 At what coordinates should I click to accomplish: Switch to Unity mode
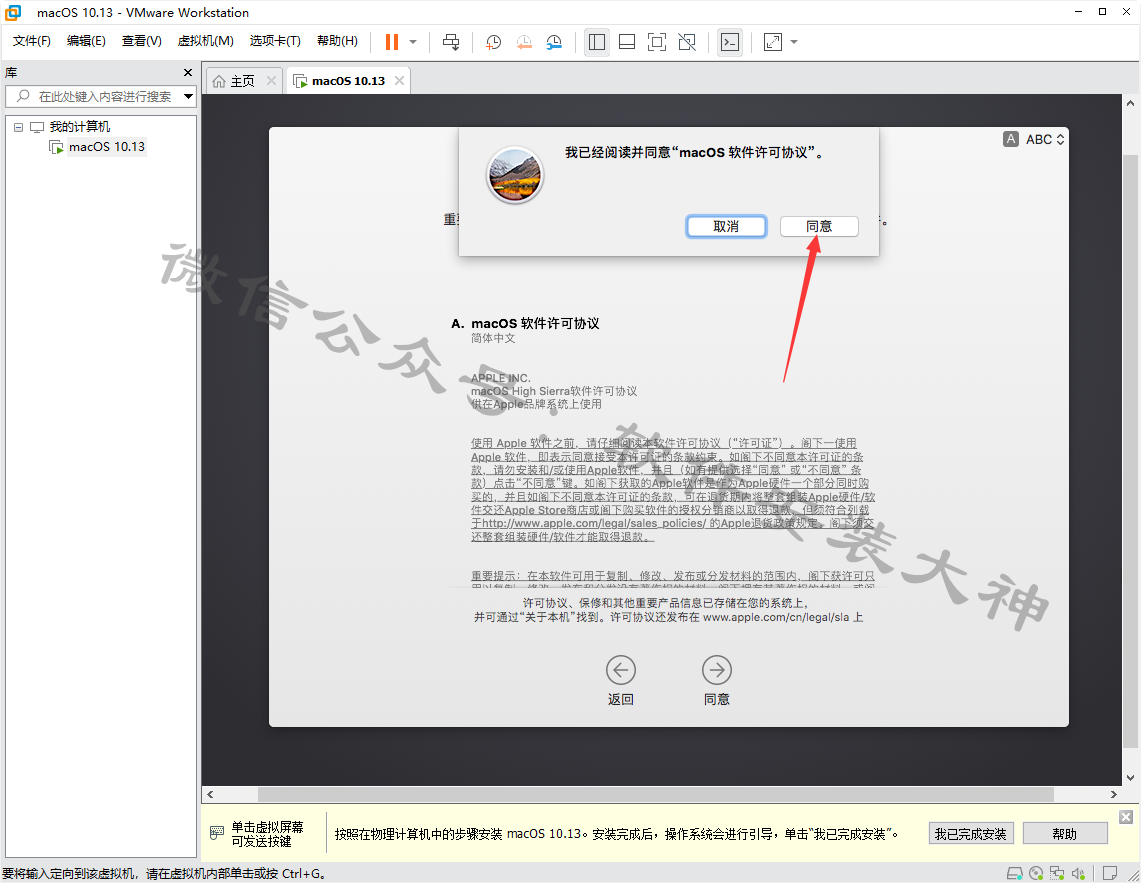tap(687, 42)
